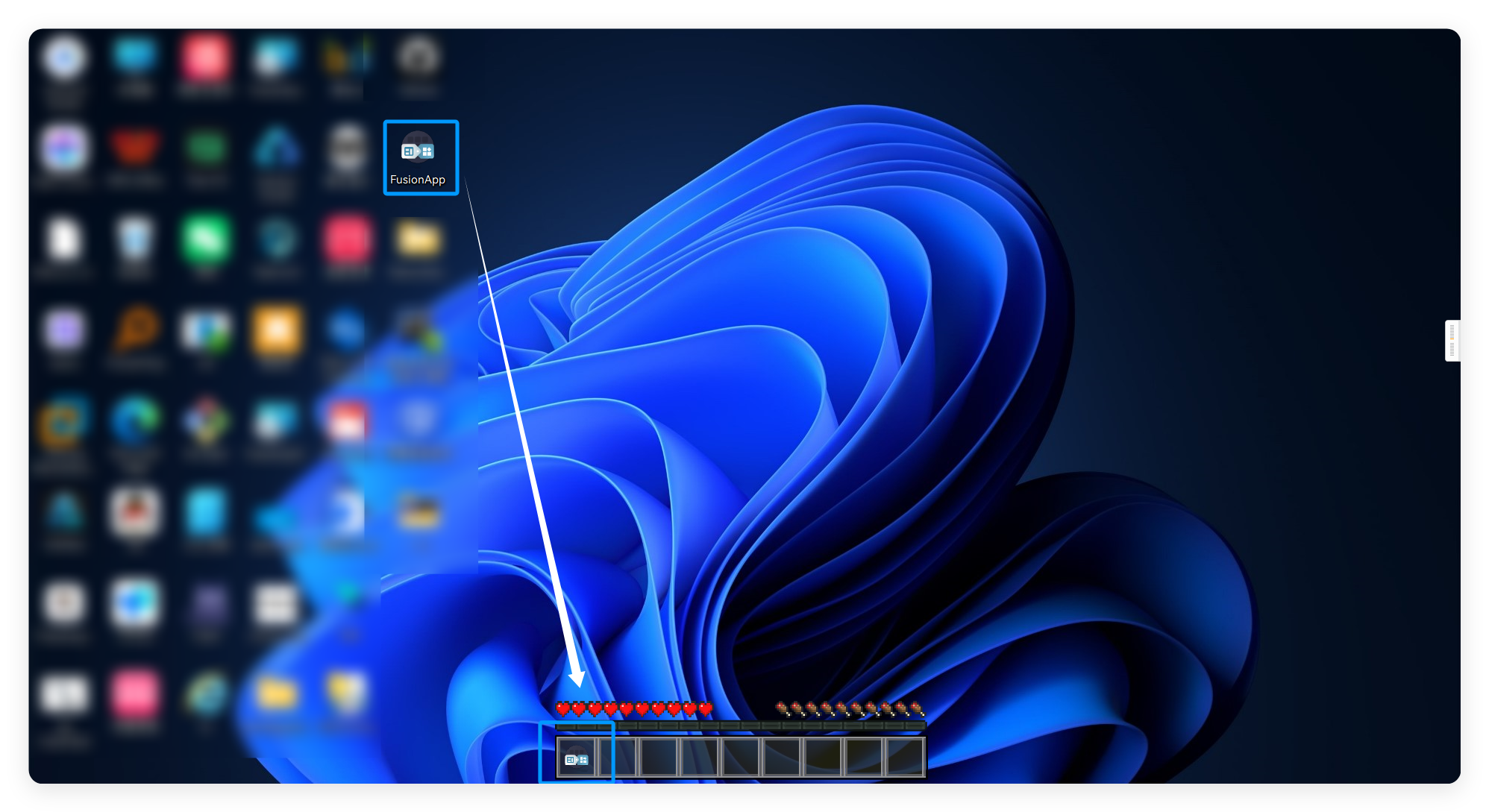Select the third hotbar slot
Screen dimensions: 1489x812
point(659,758)
